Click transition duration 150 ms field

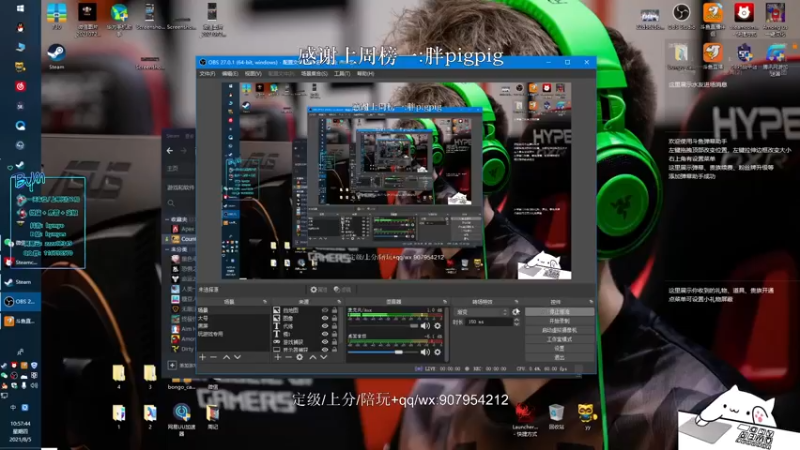pyautogui.click(x=489, y=322)
